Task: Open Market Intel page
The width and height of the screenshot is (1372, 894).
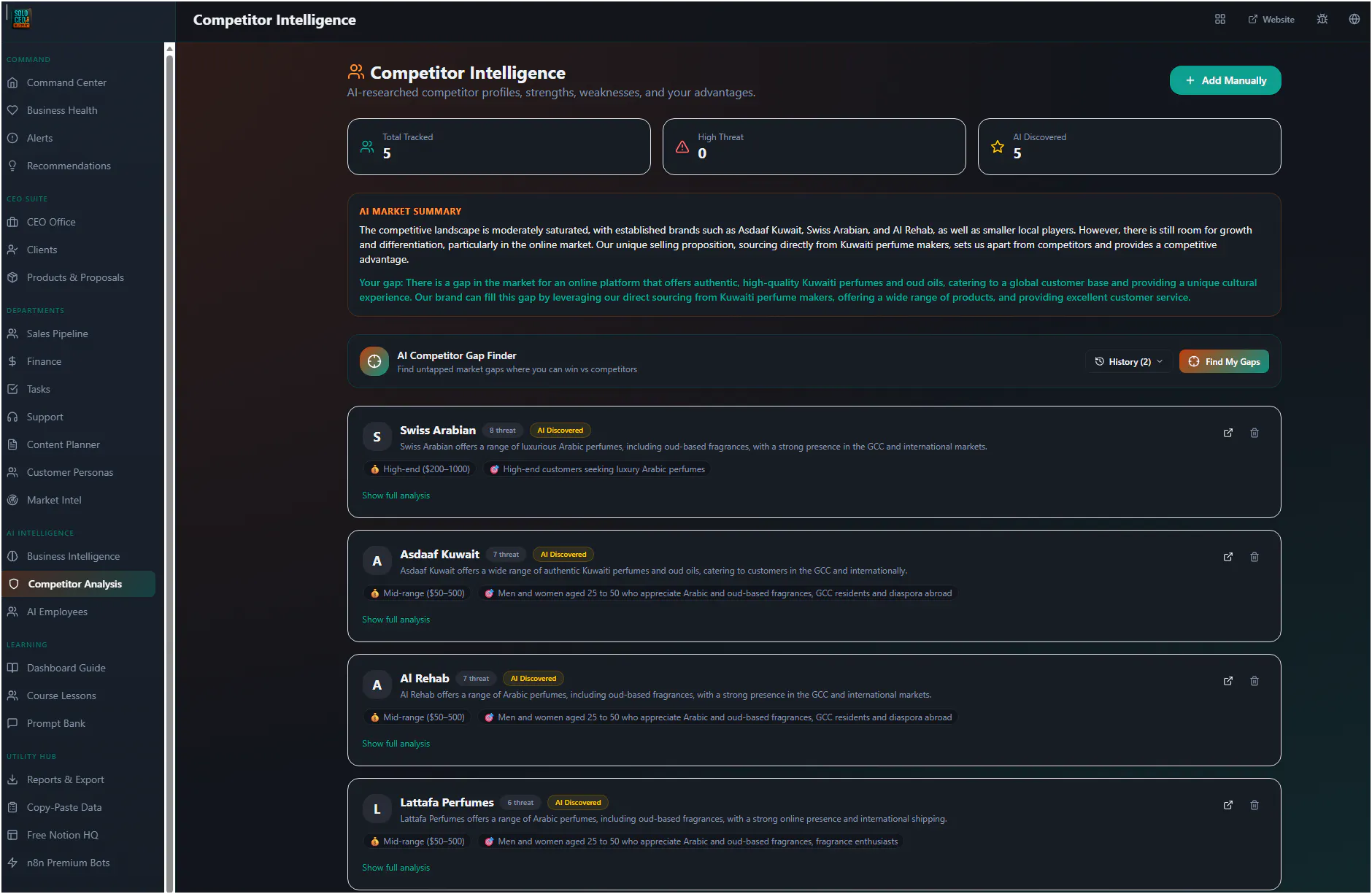Action: [x=79, y=500]
